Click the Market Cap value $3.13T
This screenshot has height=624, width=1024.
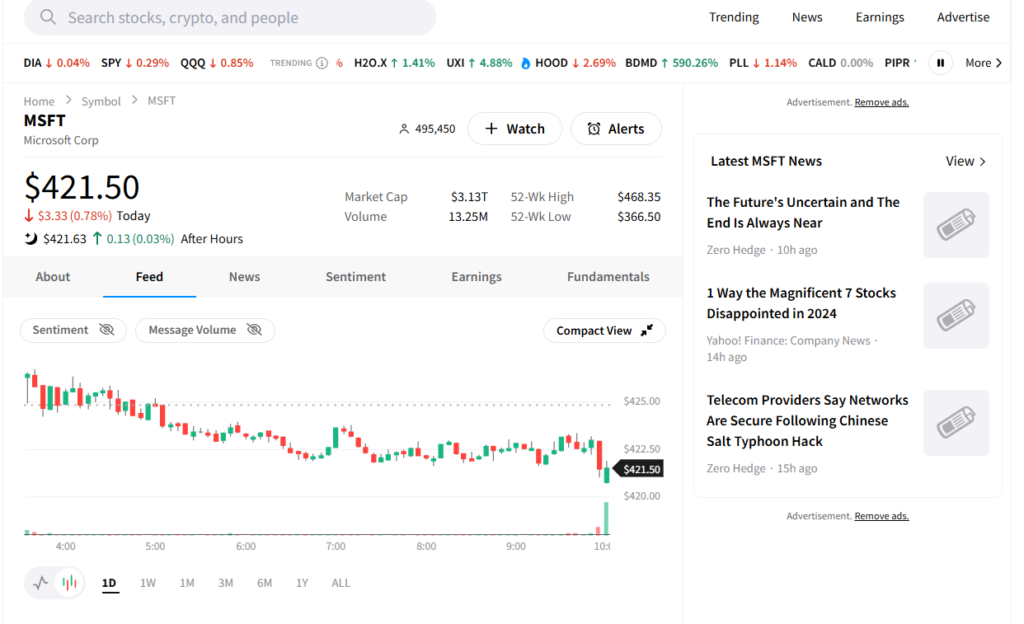pyautogui.click(x=469, y=196)
